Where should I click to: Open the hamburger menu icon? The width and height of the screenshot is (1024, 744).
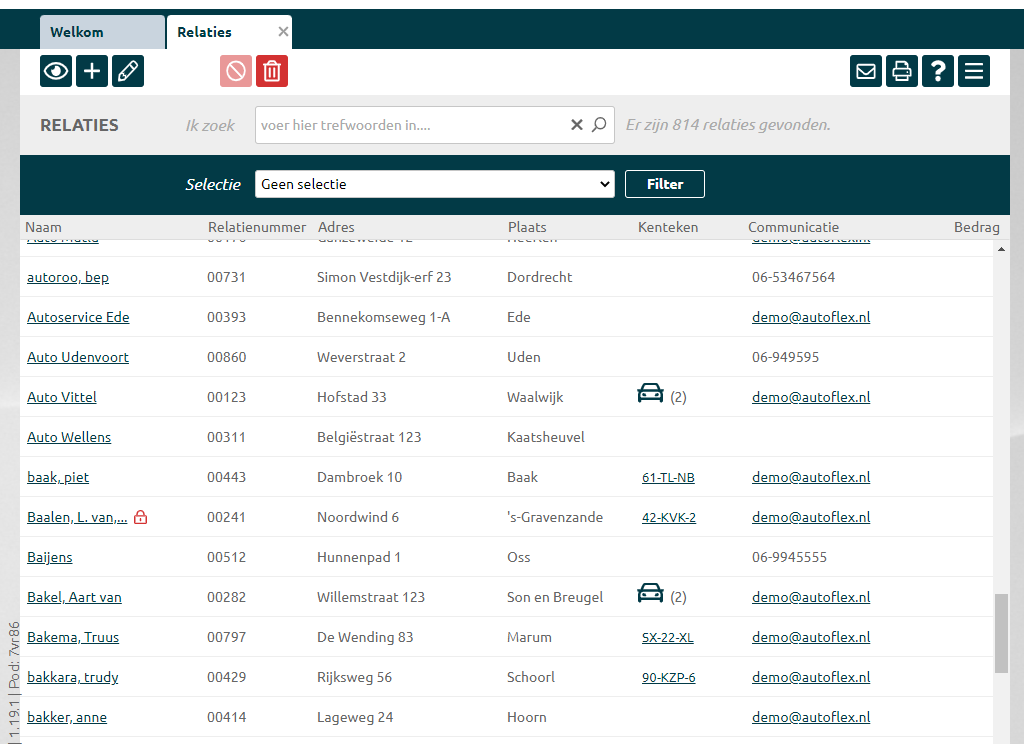click(974, 71)
